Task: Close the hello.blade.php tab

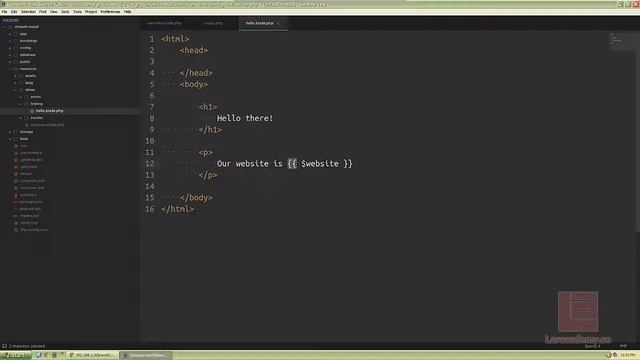Action: point(278,23)
